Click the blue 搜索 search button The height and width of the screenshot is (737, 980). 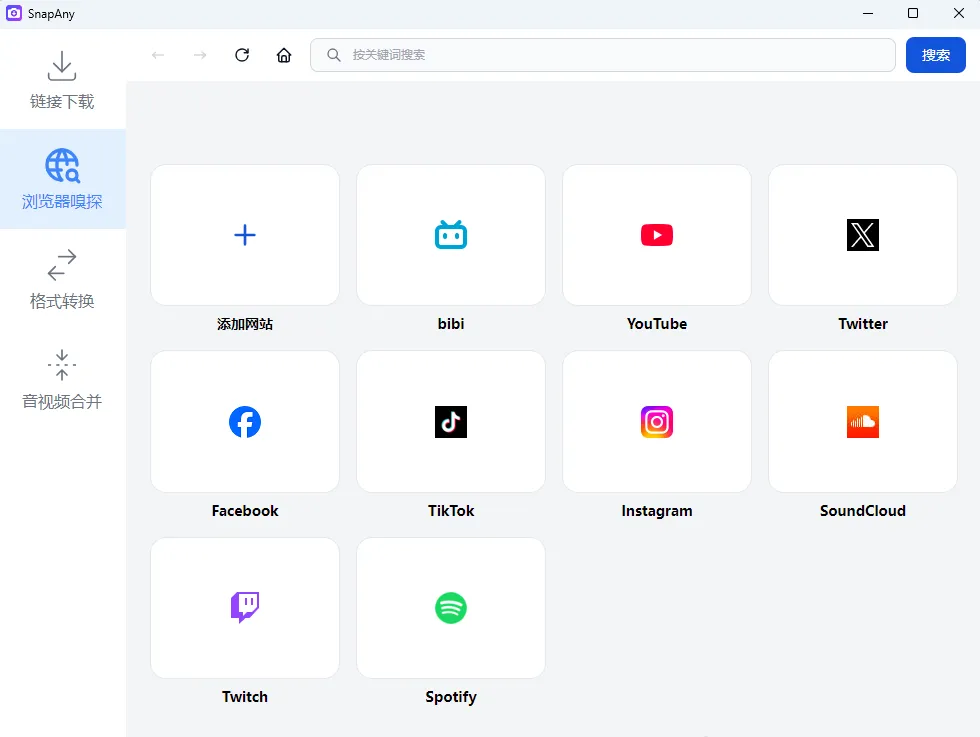click(936, 55)
